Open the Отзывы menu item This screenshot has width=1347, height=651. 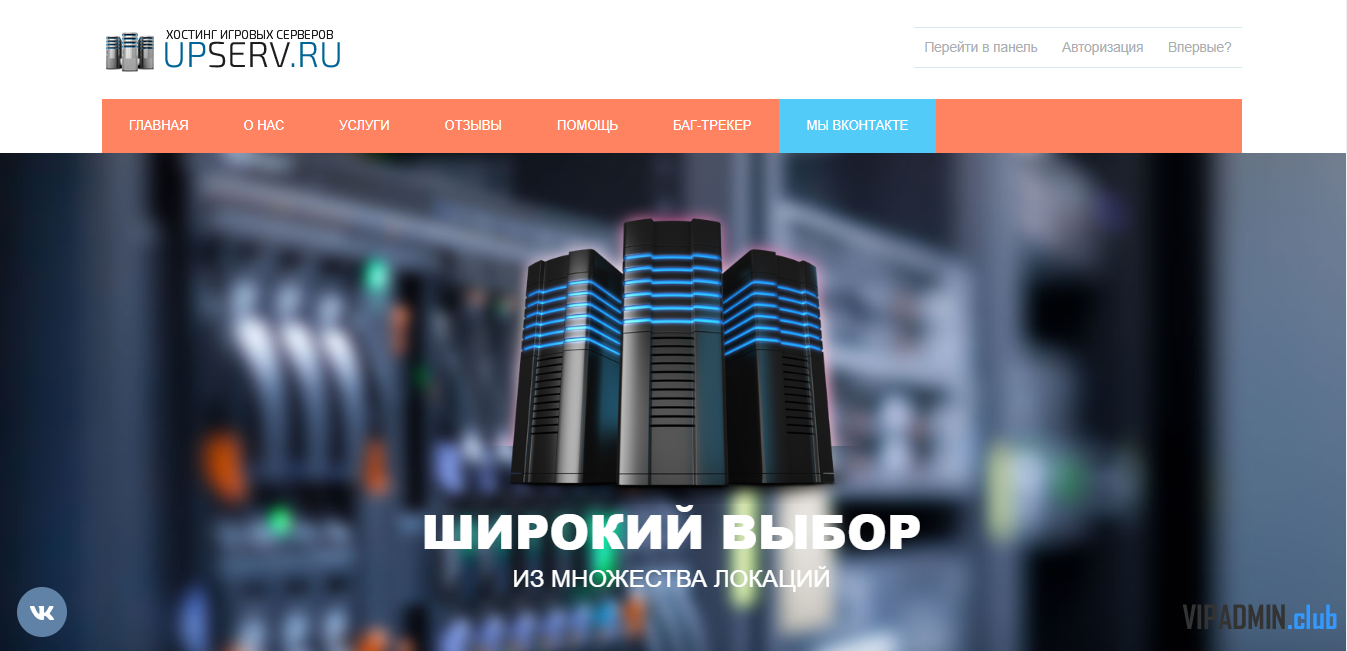click(x=473, y=126)
